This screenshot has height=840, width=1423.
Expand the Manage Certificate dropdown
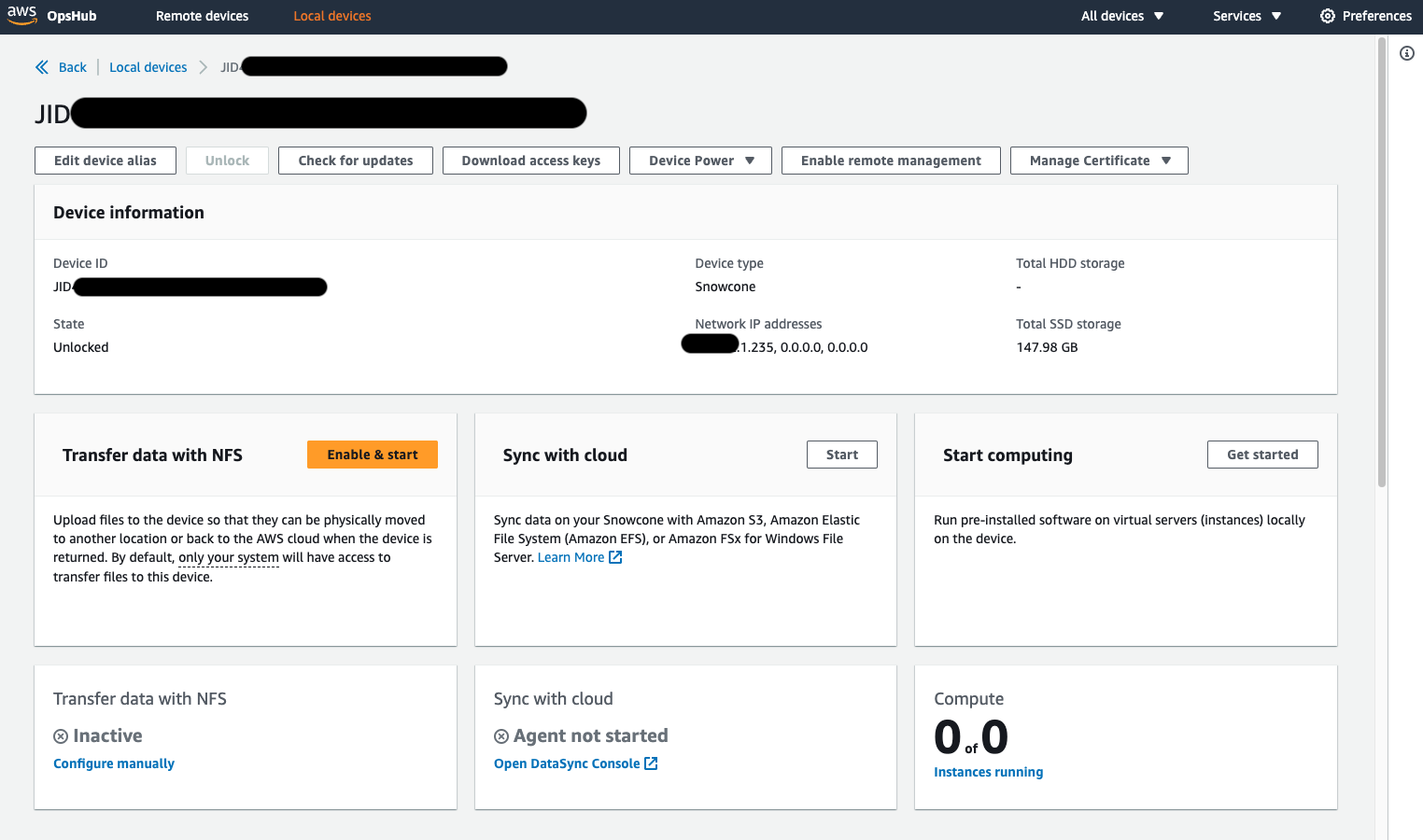1099,161
